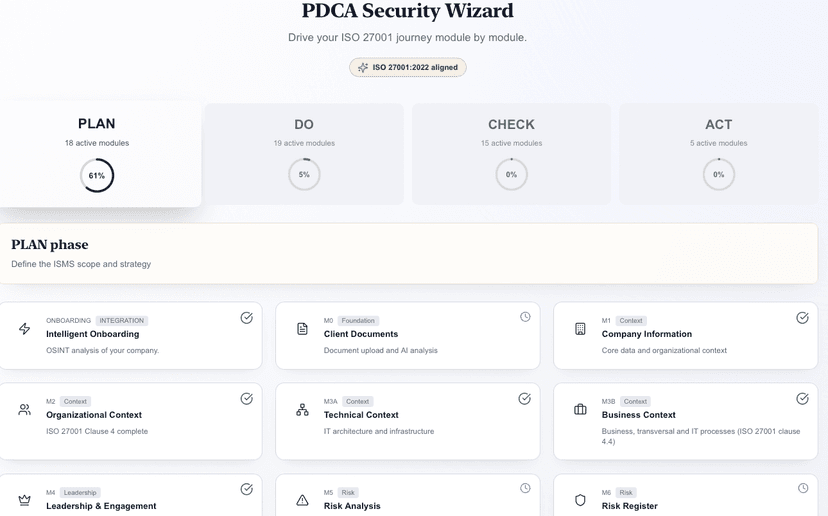Click 'OSINT analysis of your company.' description
Image resolution: width=828 pixels, height=516 pixels.
click(102, 350)
